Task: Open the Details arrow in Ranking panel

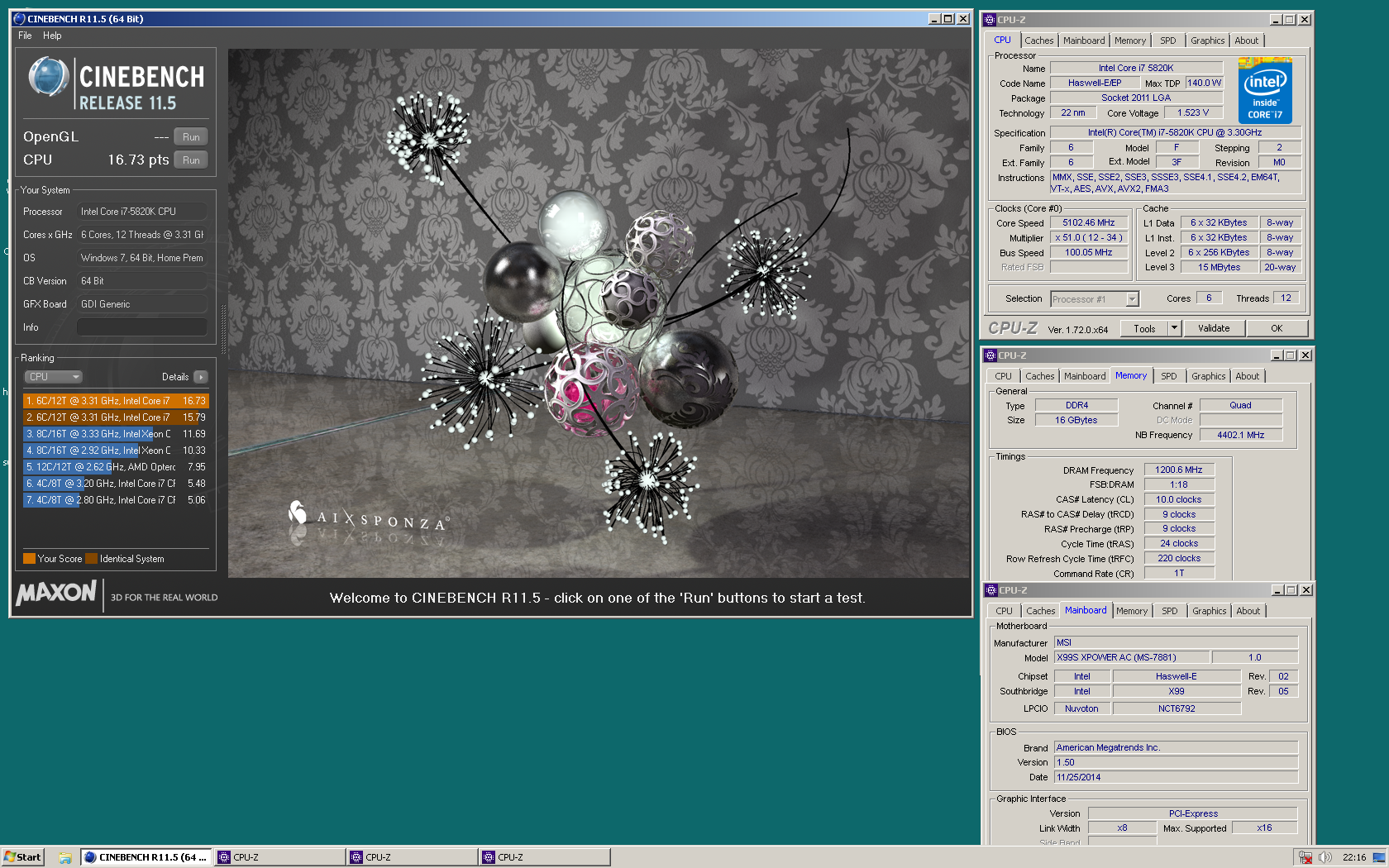Action: (x=201, y=377)
